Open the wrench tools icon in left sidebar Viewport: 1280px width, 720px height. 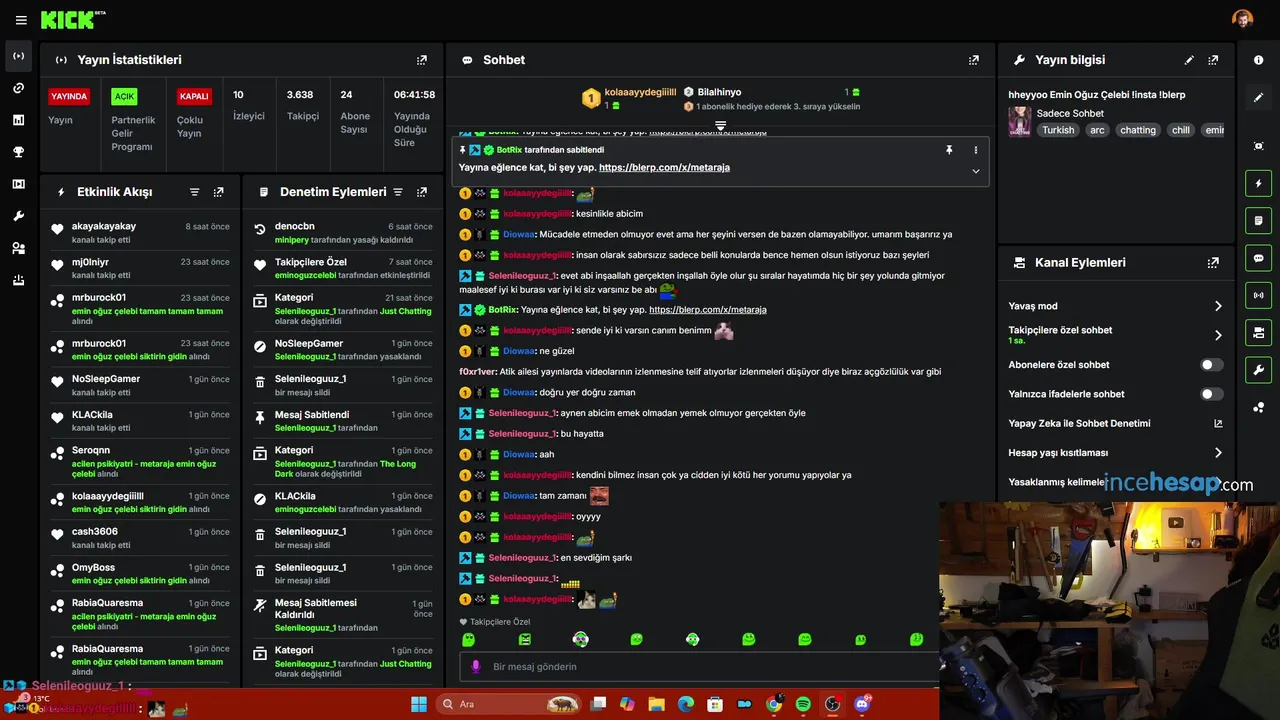(x=18, y=216)
